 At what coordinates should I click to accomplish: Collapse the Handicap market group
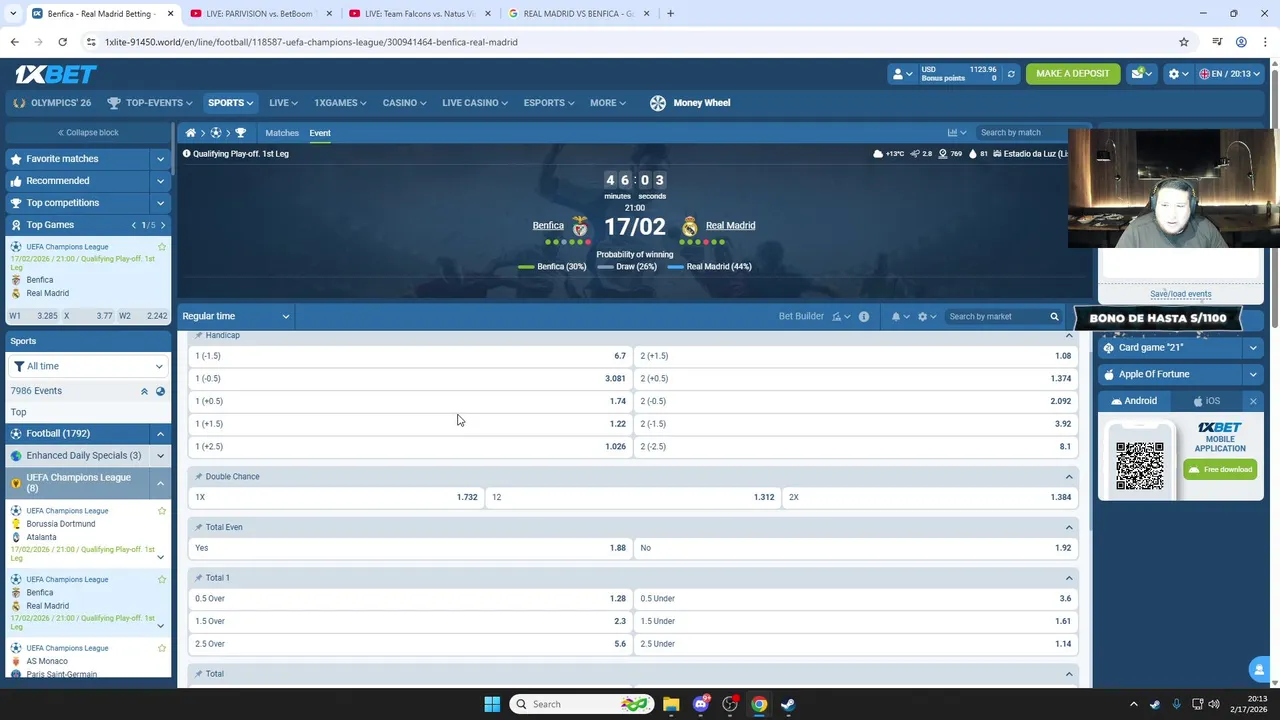pyautogui.click(x=1069, y=336)
